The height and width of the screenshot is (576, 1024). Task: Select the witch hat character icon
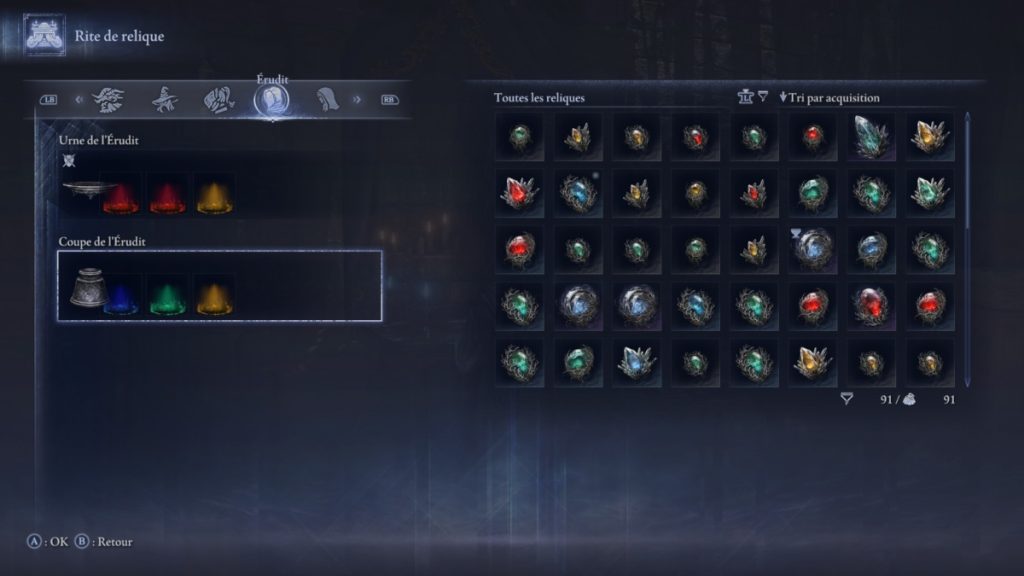164,100
